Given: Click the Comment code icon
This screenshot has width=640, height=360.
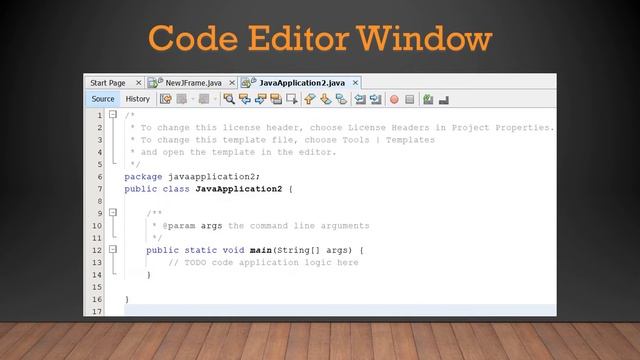Looking at the screenshot, I should click(x=428, y=99).
